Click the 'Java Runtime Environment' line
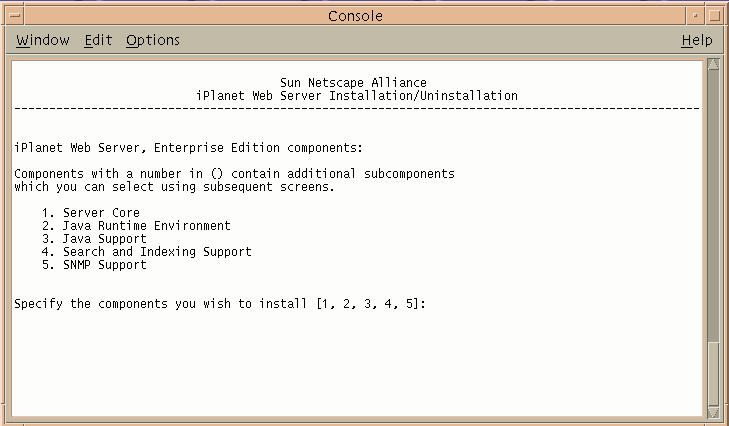The width and height of the screenshot is (729, 426). tap(146, 226)
